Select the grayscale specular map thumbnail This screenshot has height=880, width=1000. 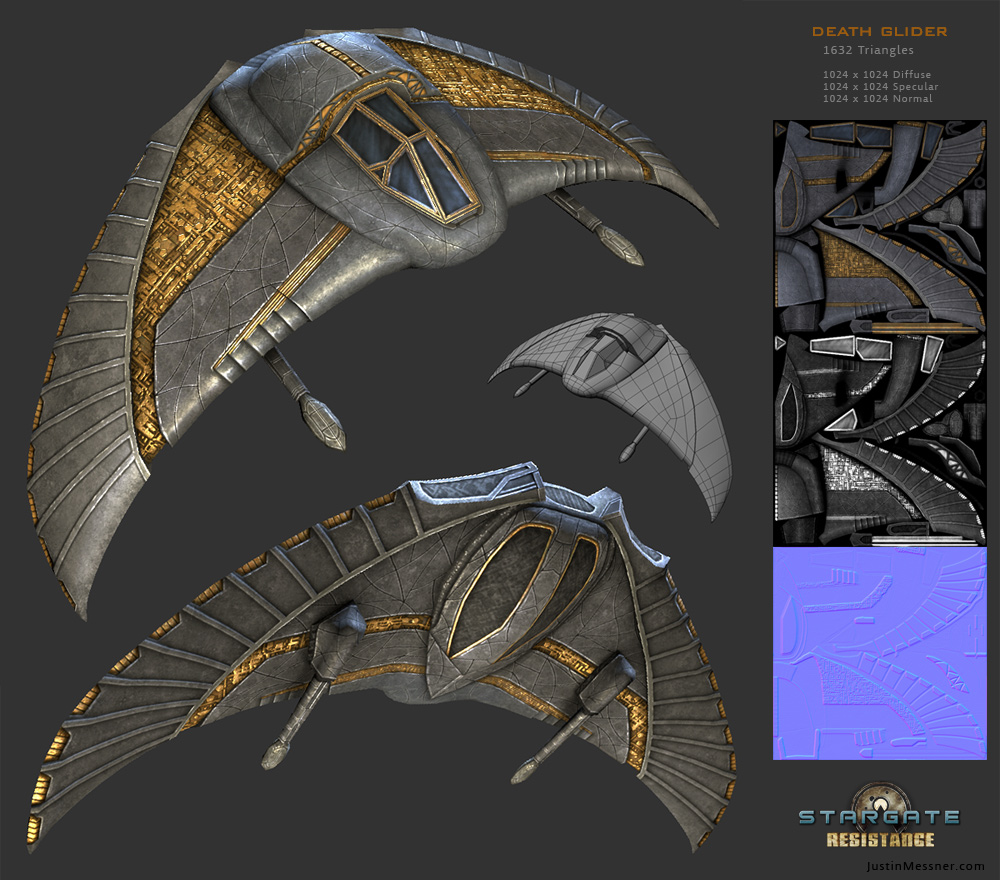(x=879, y=439)
